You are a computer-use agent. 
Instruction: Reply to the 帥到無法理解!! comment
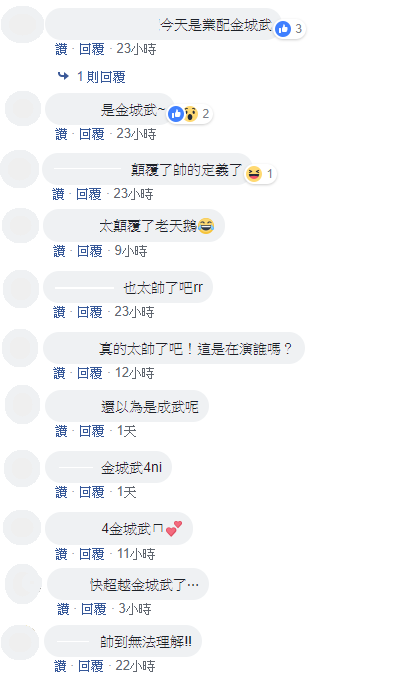91,666
